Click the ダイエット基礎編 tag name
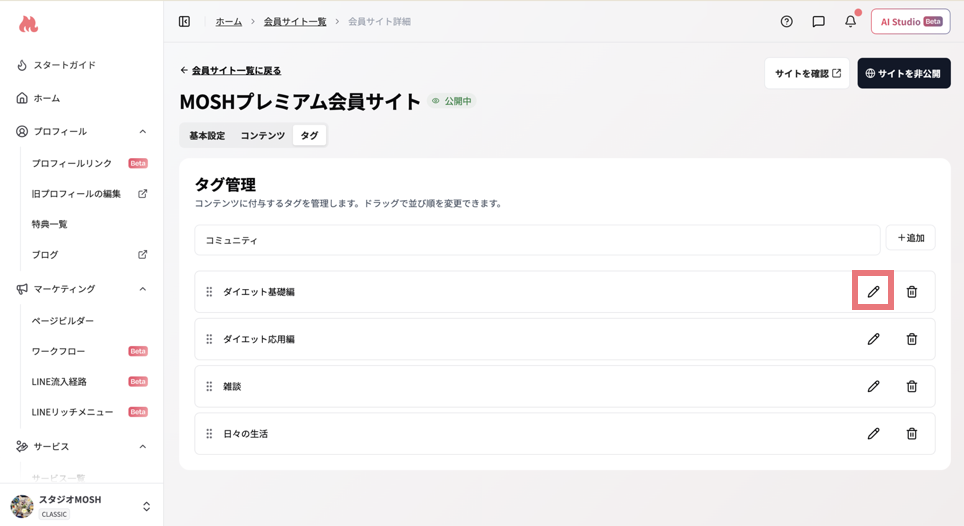Viewport: 964px width, 526px height. 259,292
